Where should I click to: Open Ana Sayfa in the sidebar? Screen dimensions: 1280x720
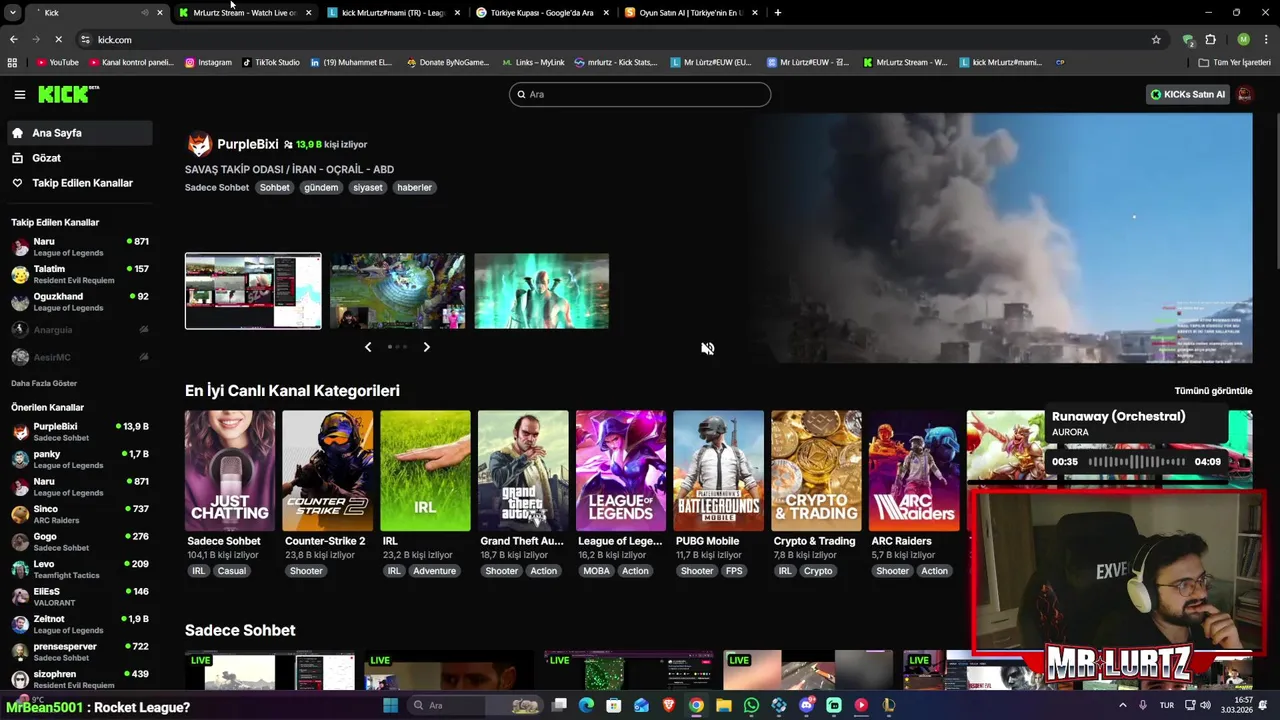point(80,133)
